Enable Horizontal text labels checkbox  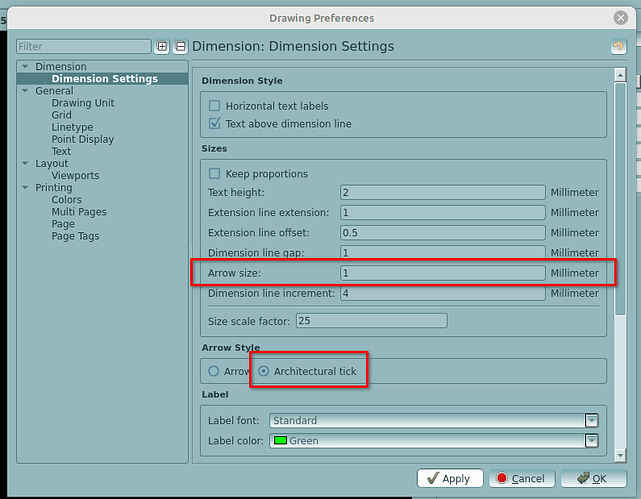point(214,106)
